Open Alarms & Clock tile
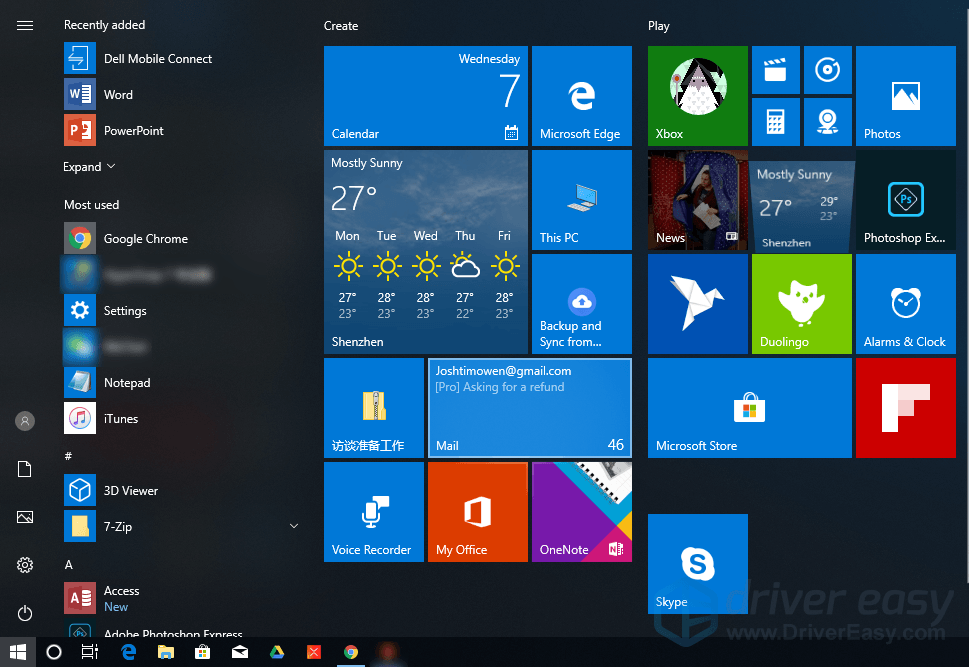969x667 pixels. [906, 304]
